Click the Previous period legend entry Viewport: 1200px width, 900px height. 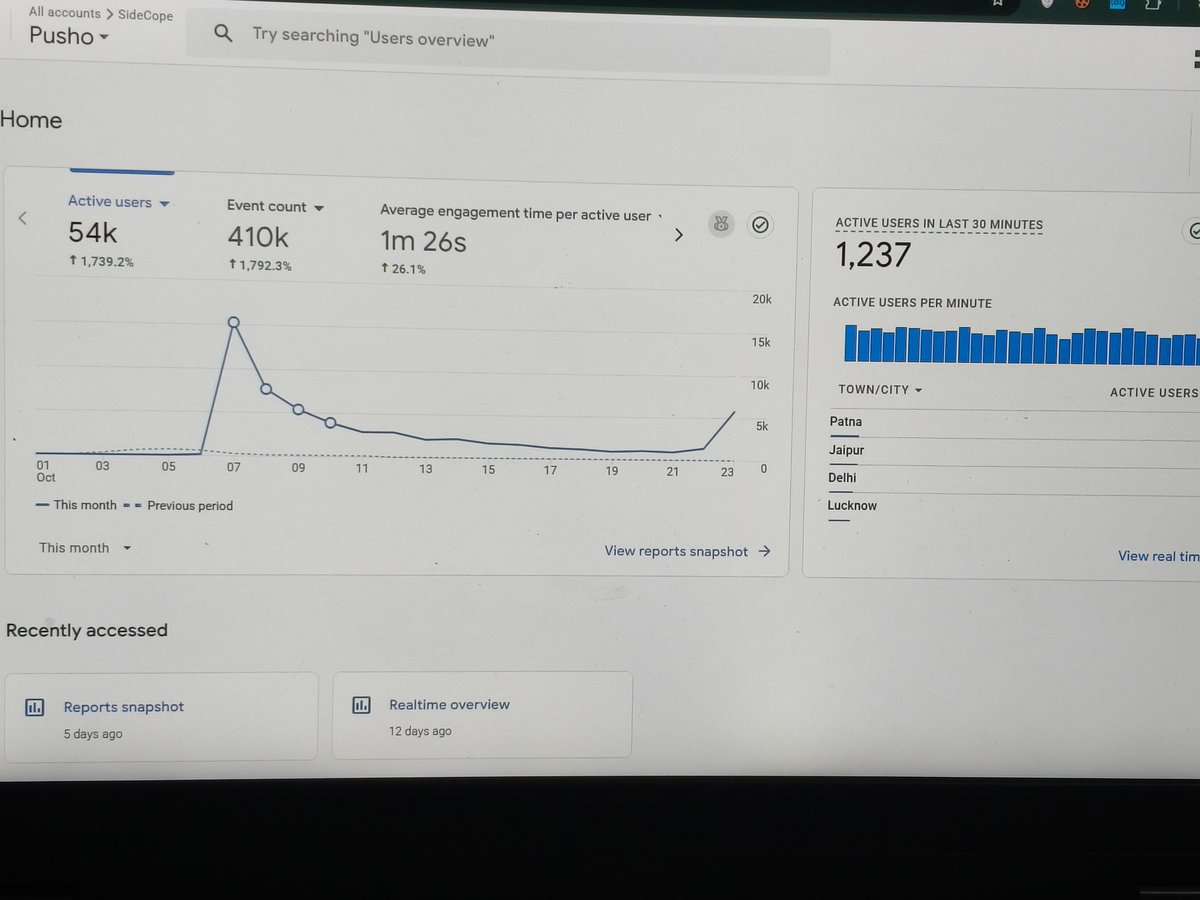tap(178, 506)
